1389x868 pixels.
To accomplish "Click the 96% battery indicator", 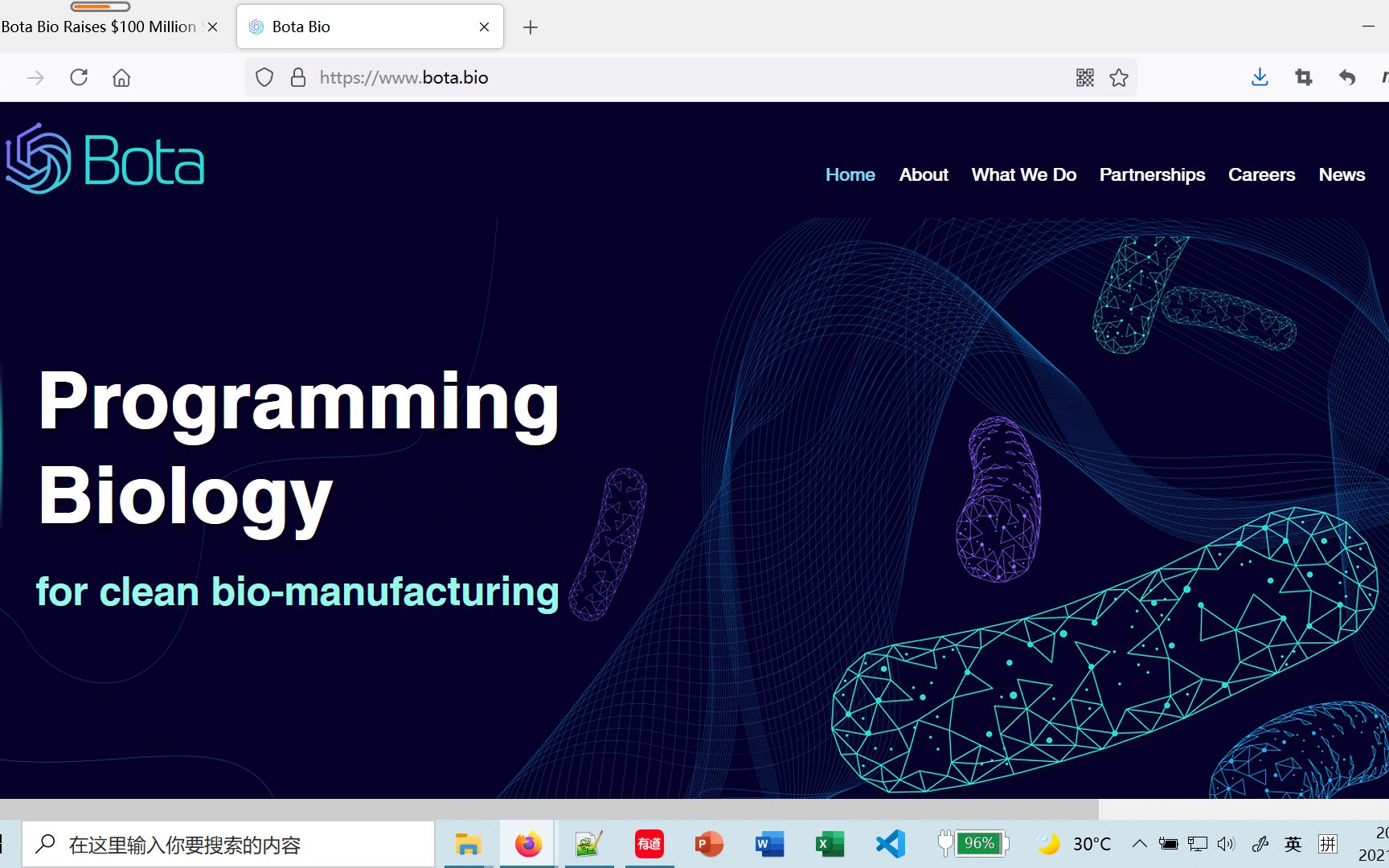I will point(973,843).
